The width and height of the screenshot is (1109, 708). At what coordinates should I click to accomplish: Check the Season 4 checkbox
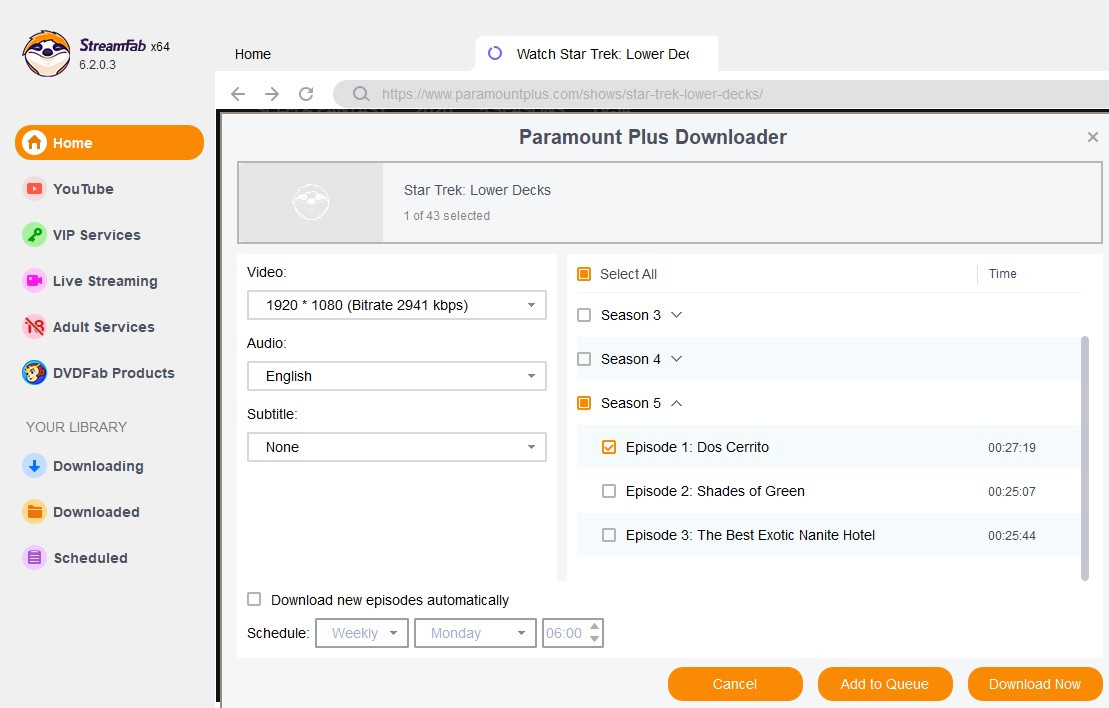584,359
